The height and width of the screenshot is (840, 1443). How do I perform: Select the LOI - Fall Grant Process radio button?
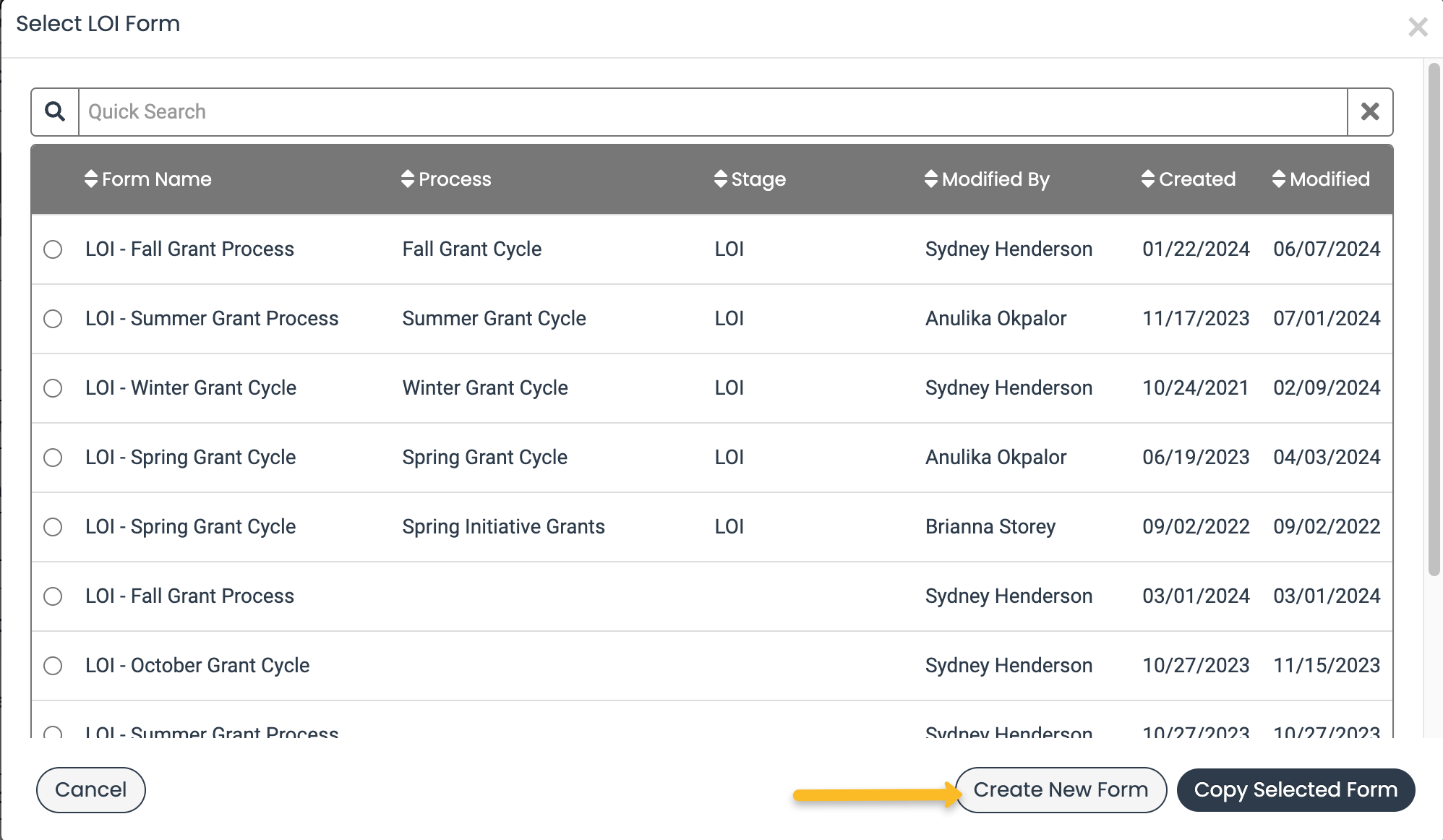click(x=53, y=250)
